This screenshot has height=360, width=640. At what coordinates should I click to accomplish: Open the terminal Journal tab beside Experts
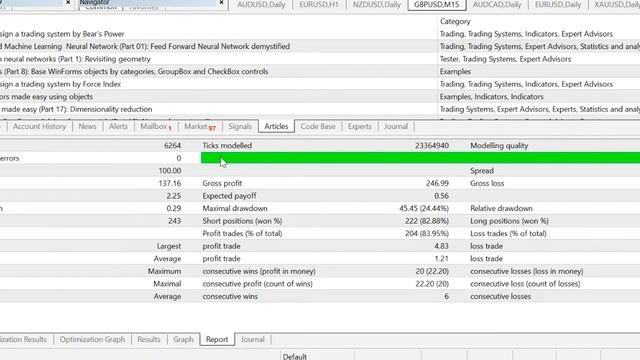(396, 127)
